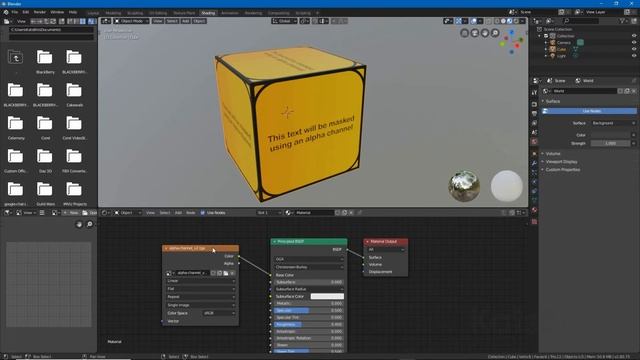Click the blue Z axis on navigation gizmo
The height and width of the screenshot is (360, 640).
[511, 31]
